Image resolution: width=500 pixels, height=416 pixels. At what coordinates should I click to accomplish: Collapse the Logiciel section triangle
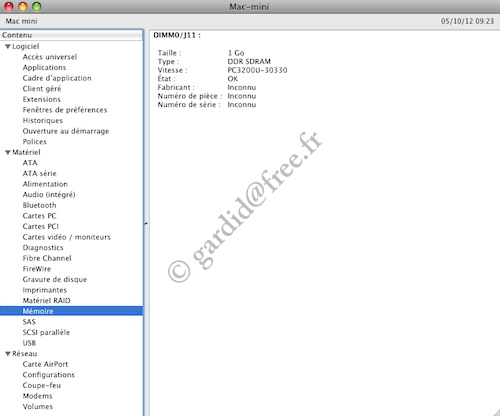(x=8, y=47)
